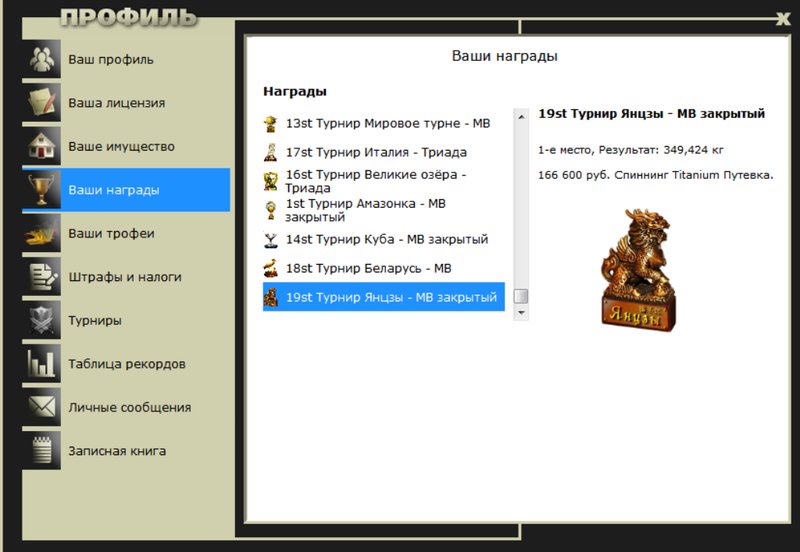Click the award icon of 17st Турнир Италия

[270, 153]
